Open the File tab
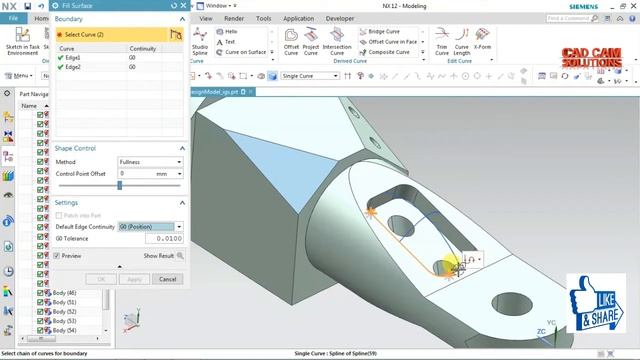This screenshot has width=640, height=360. coord(13,18)
